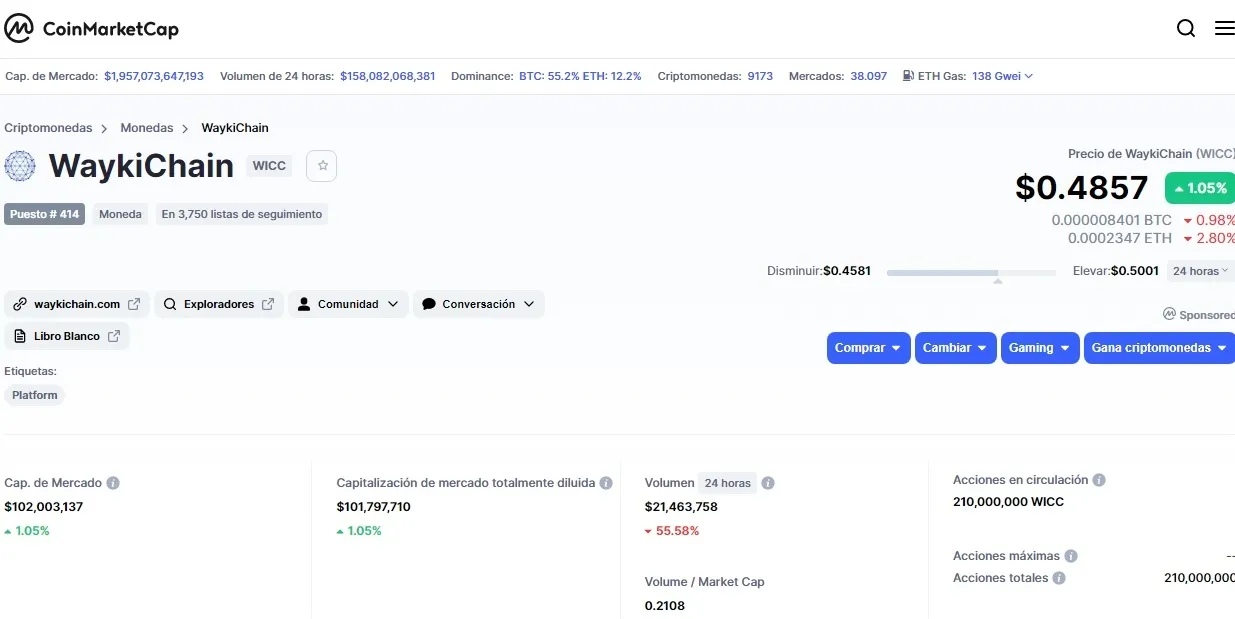Viewport: 1235px width, 619px height.
Task: Click the WICC ticker badge
Action: pyautogui.click(x=269, y=166)
